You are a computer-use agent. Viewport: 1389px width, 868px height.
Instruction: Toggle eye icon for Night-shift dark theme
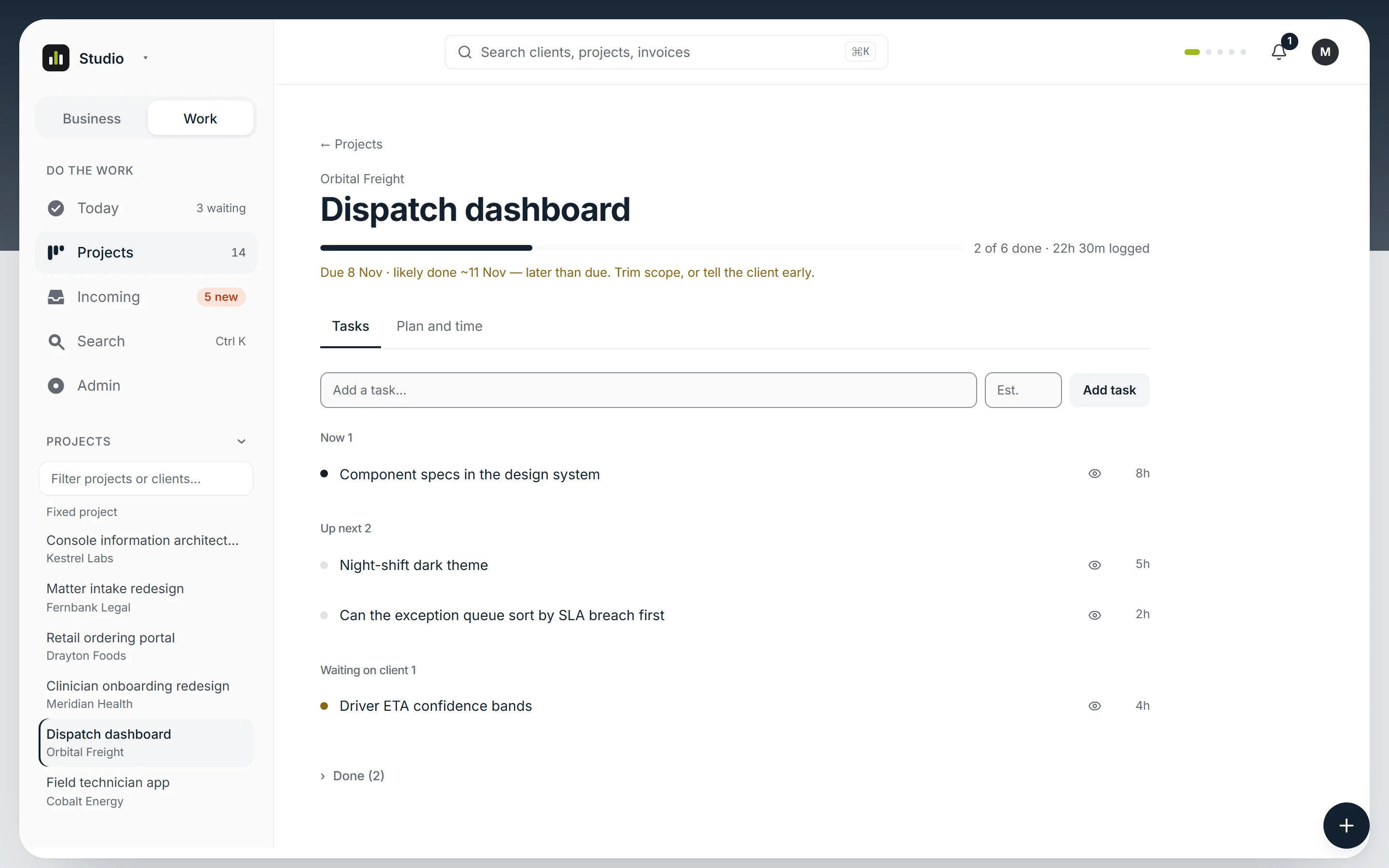pos(1094,565)
